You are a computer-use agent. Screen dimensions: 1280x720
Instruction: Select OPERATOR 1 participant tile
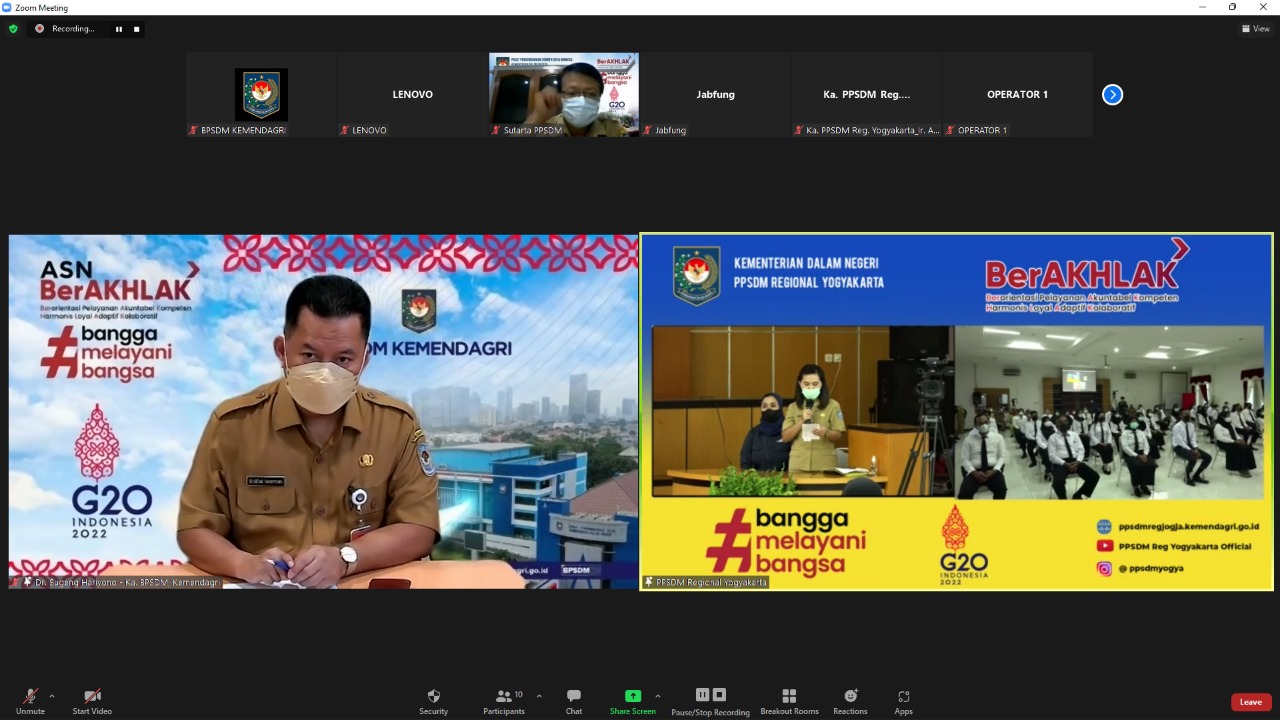(x=1018, y=95)
